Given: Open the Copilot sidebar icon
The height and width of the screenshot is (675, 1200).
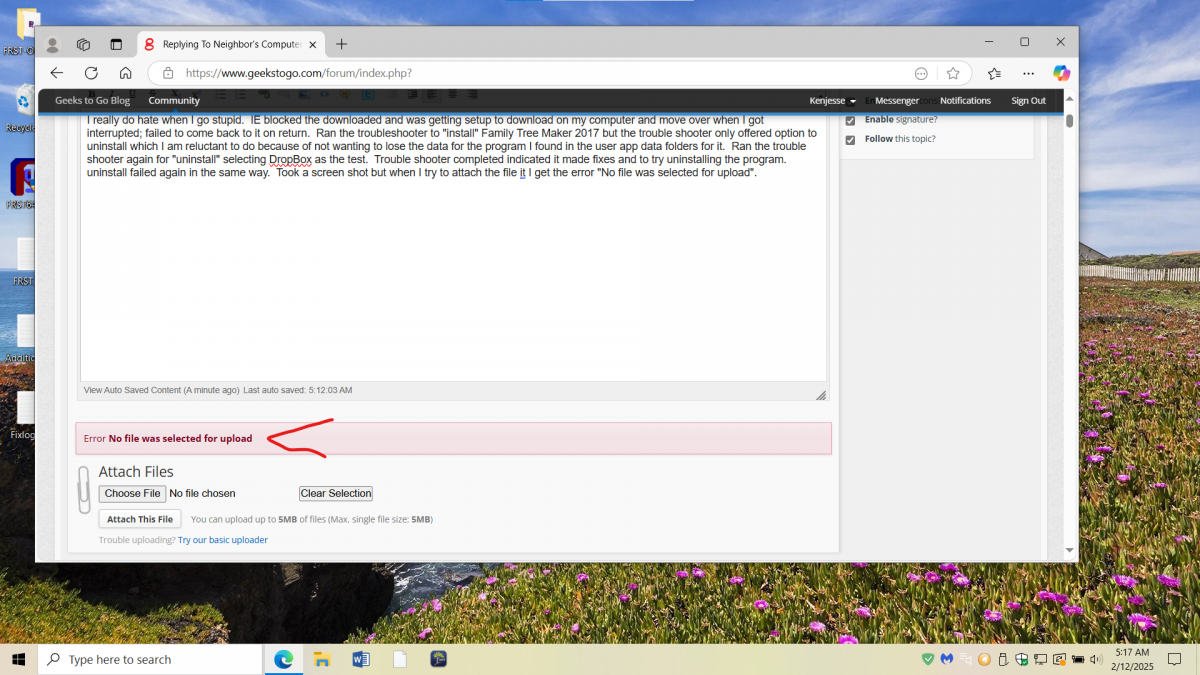Looking at the screenshot, I should 1062,73.
